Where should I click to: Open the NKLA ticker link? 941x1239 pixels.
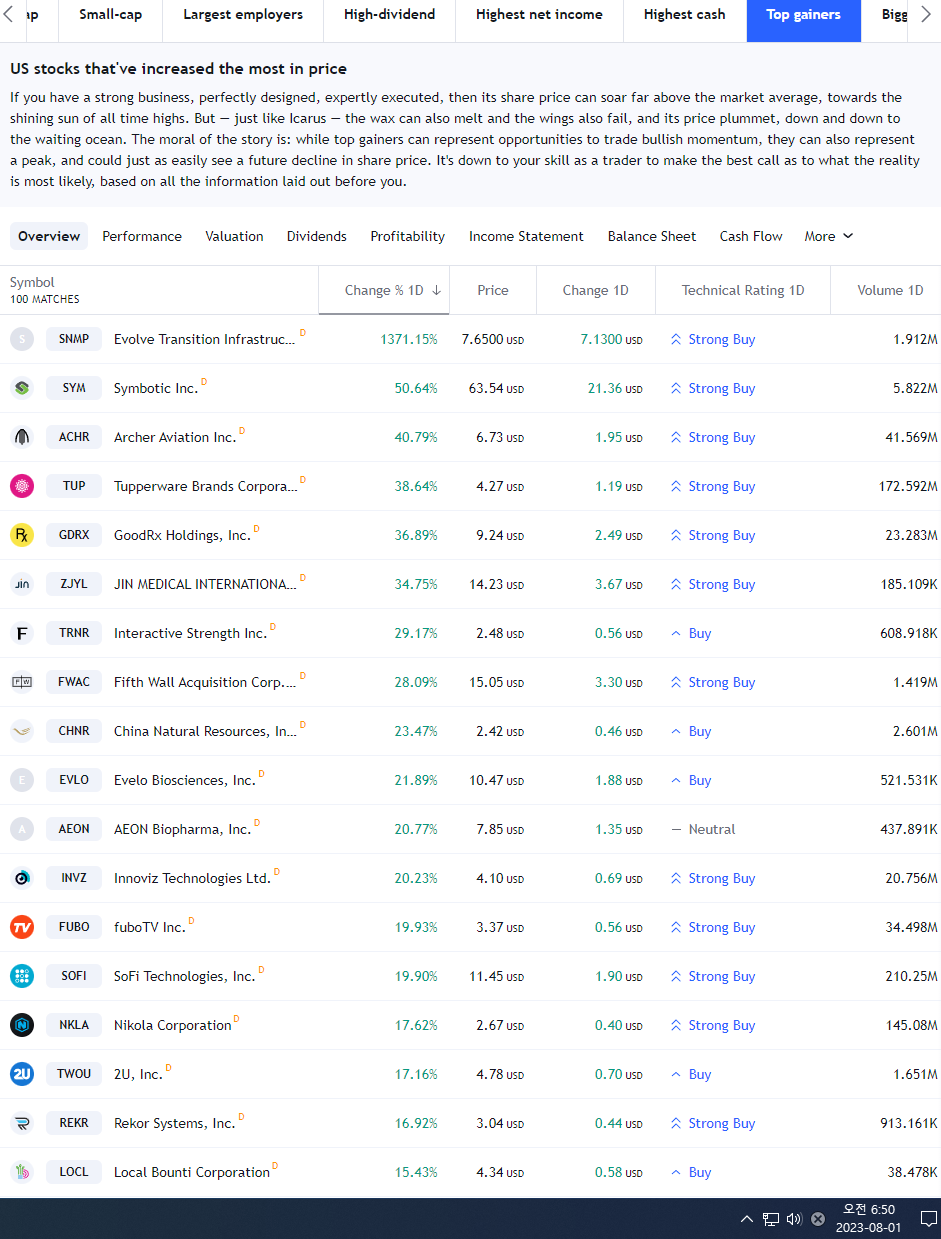coord(74,1025)
